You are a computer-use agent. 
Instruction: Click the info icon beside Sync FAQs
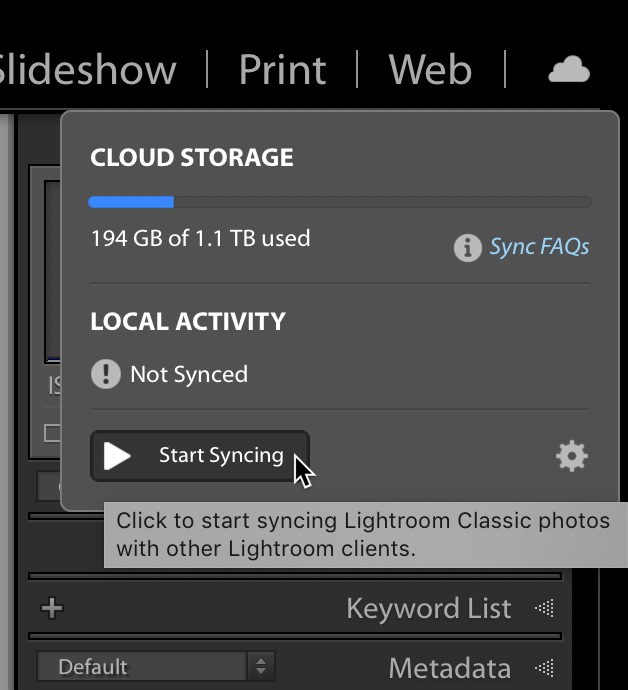pyautogui.click(x=467, y=247)
